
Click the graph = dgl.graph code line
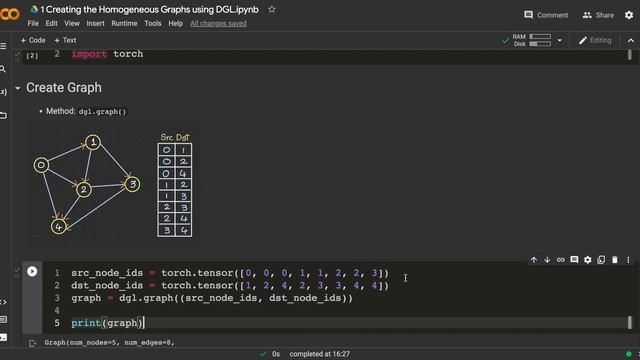click(x=212, y=298)
